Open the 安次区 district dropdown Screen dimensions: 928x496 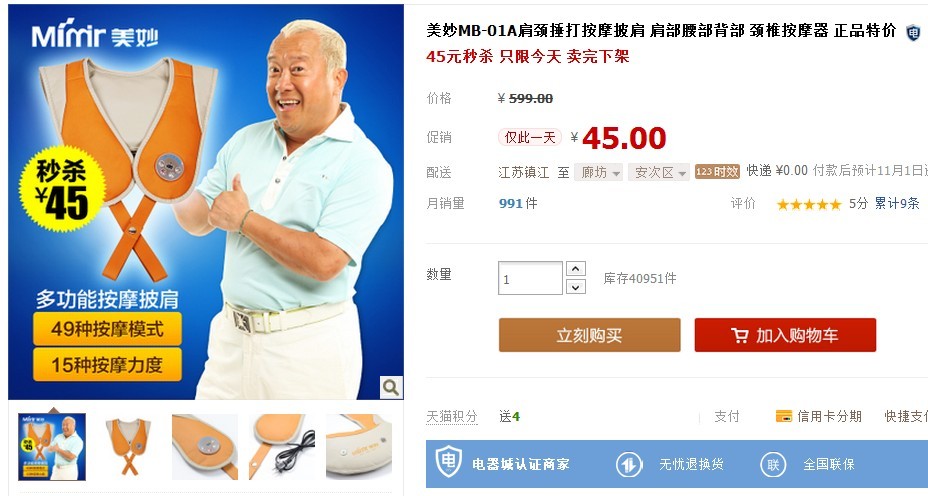(x=659, y=172)
